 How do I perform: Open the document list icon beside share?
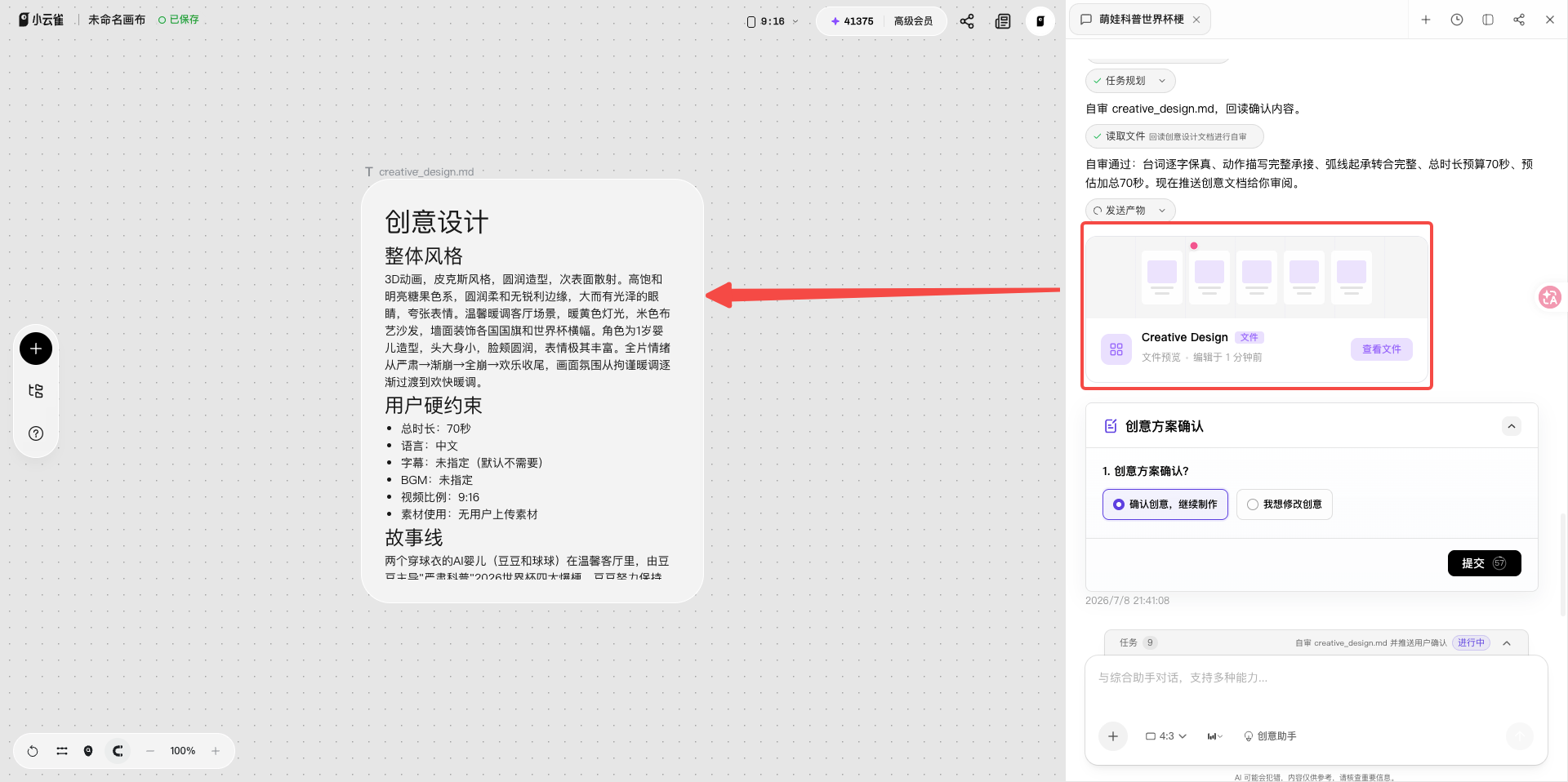[1003, 21]
